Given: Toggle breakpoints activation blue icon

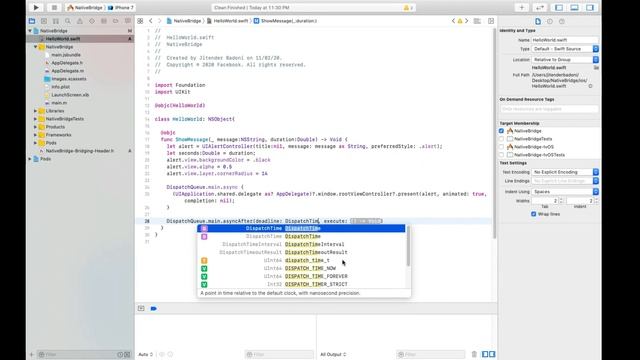Looking at the screenshot, I should (153, 309).
